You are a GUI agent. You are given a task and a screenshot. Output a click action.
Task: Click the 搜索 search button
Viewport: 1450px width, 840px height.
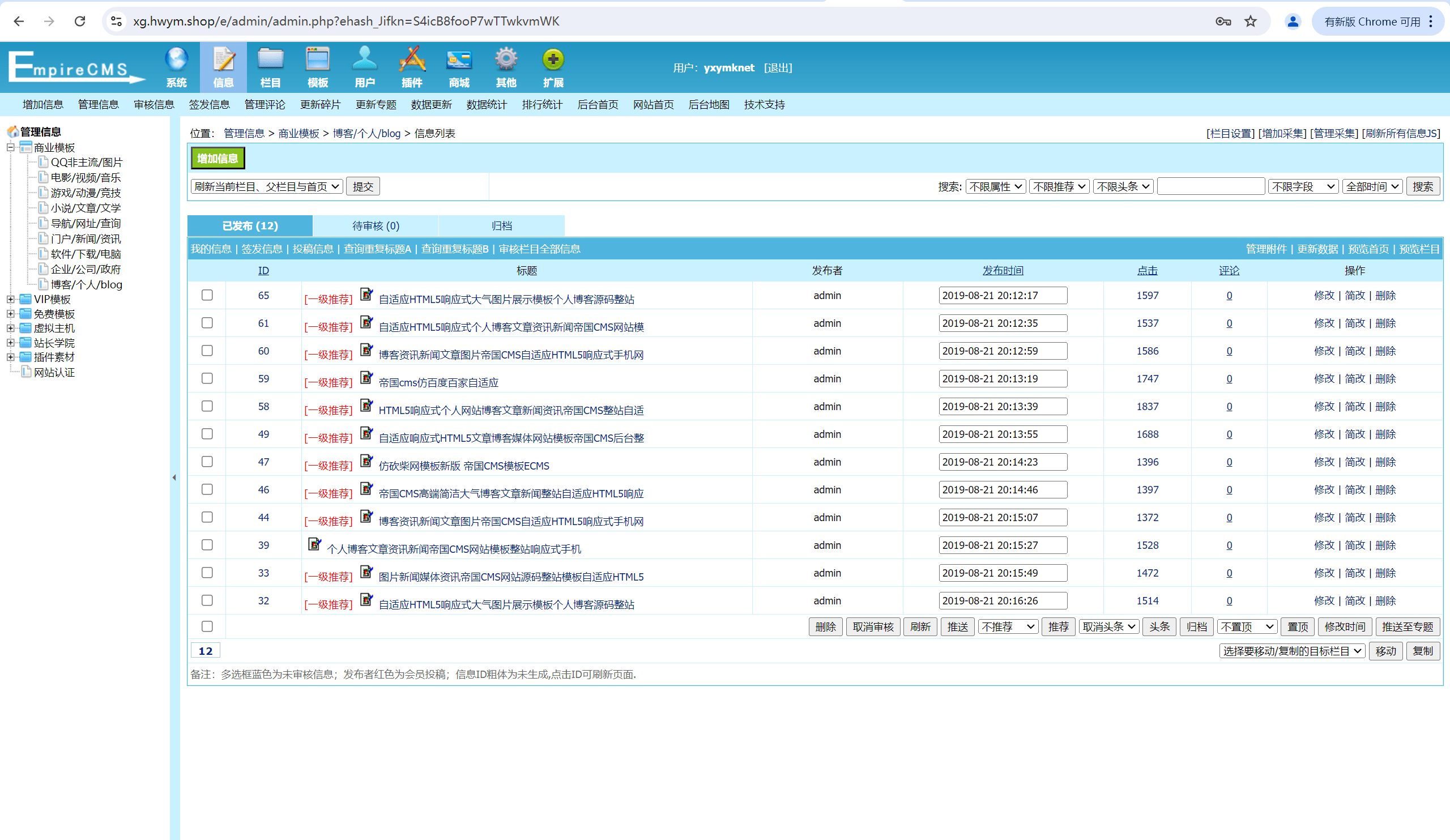[1423, 186]
